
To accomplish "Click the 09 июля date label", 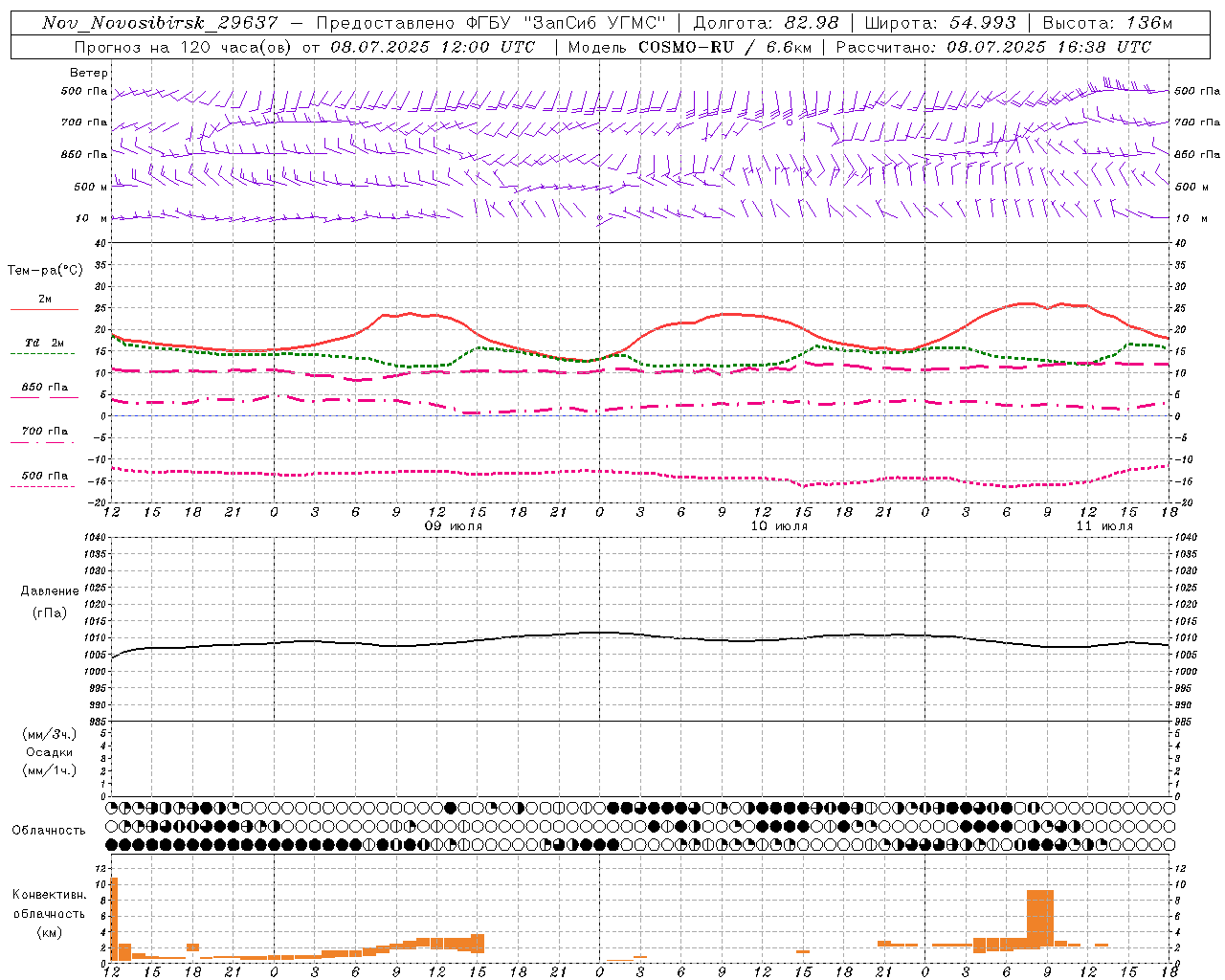I will click(x=455, y=526).
